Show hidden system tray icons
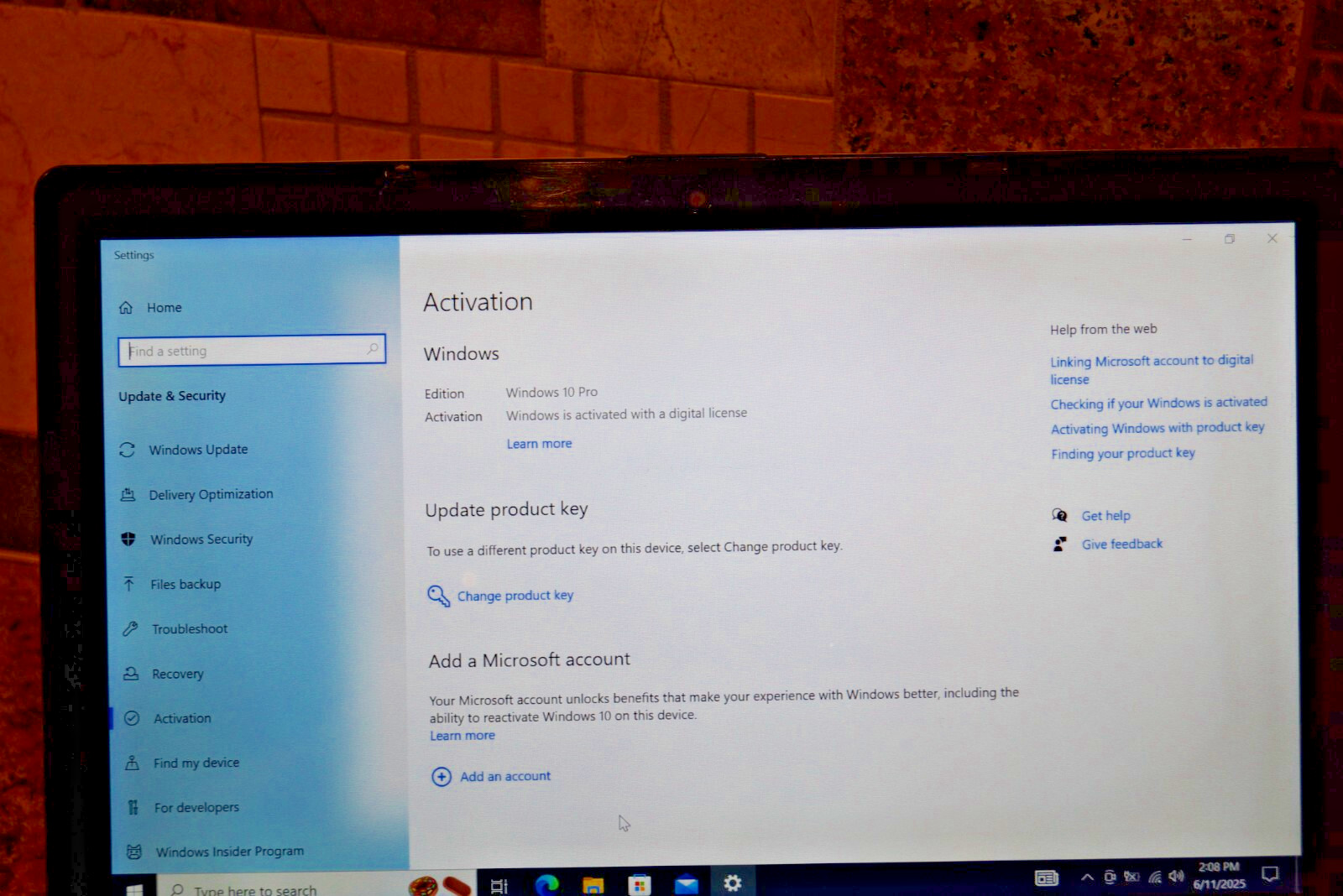Image resolution: width=1343 pixels, height=896 pixels. click(1087, 877)
